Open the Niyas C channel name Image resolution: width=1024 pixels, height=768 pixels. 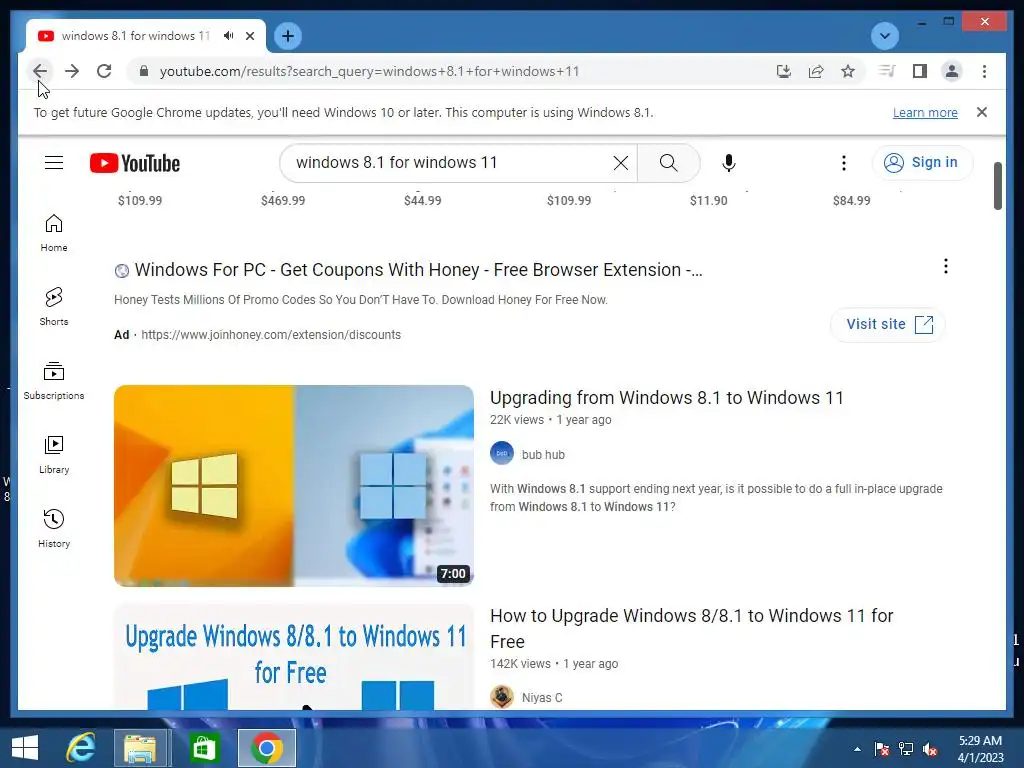point(542,697)
